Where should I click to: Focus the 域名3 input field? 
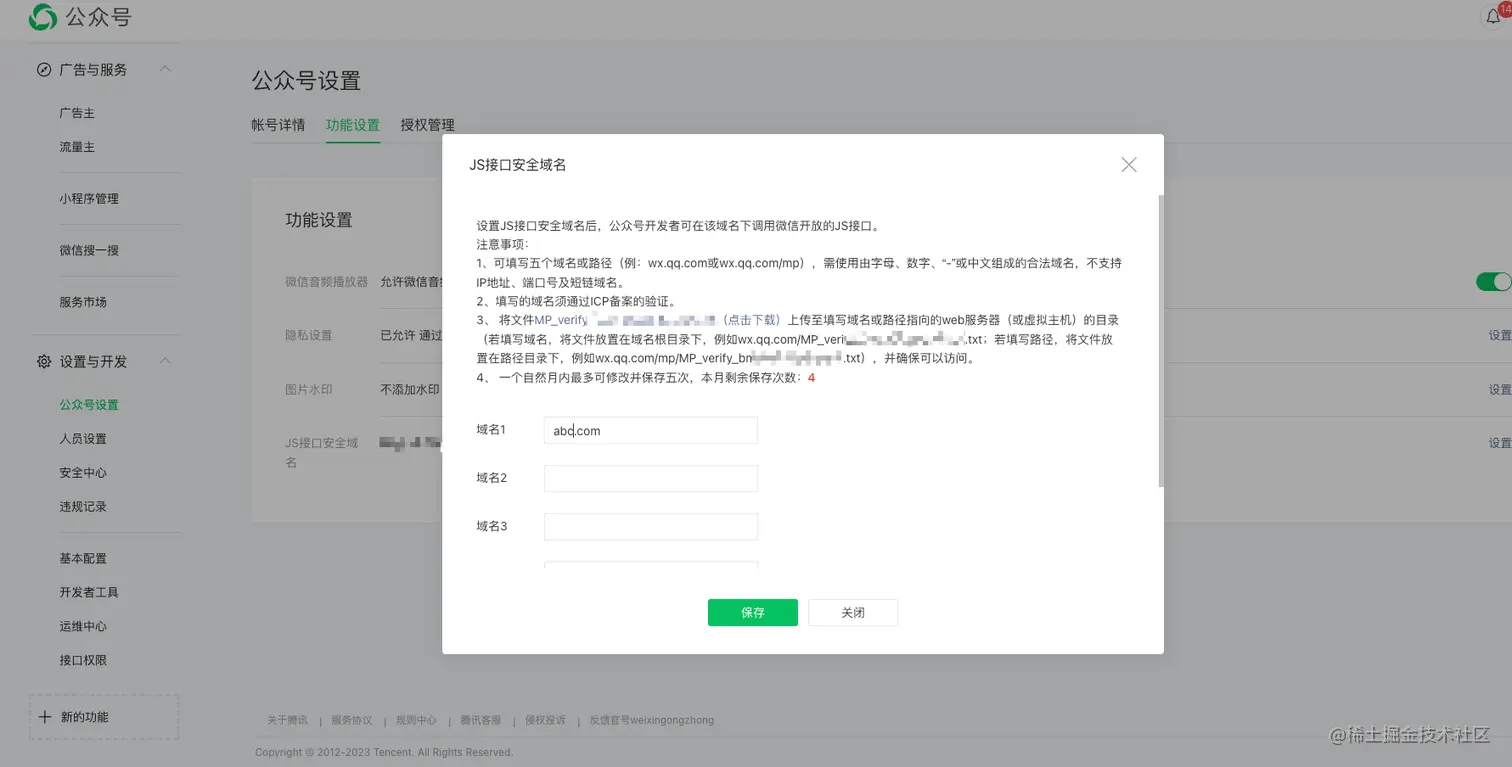[x=651, y=526]
